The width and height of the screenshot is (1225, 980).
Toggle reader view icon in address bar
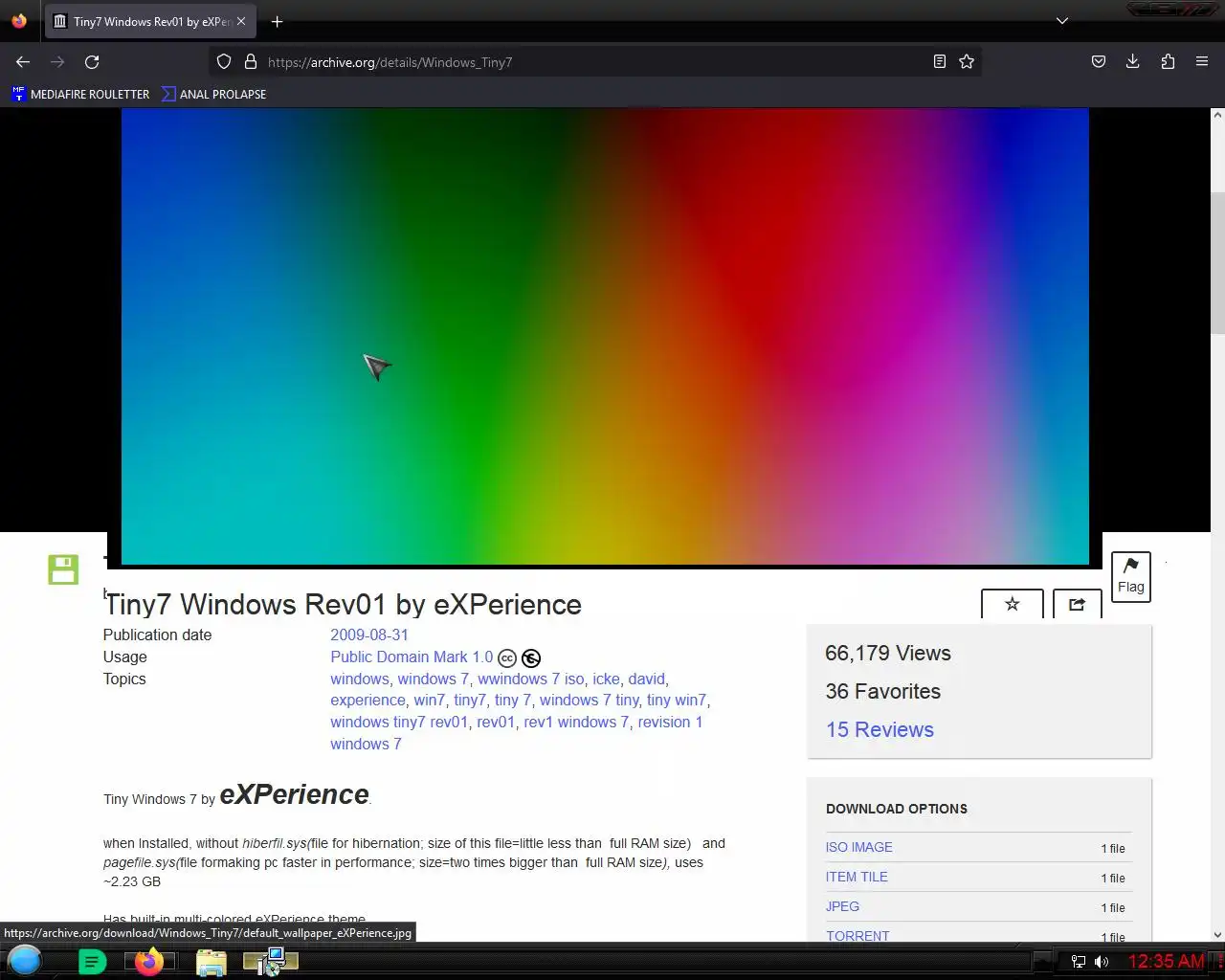coord(940,61)
